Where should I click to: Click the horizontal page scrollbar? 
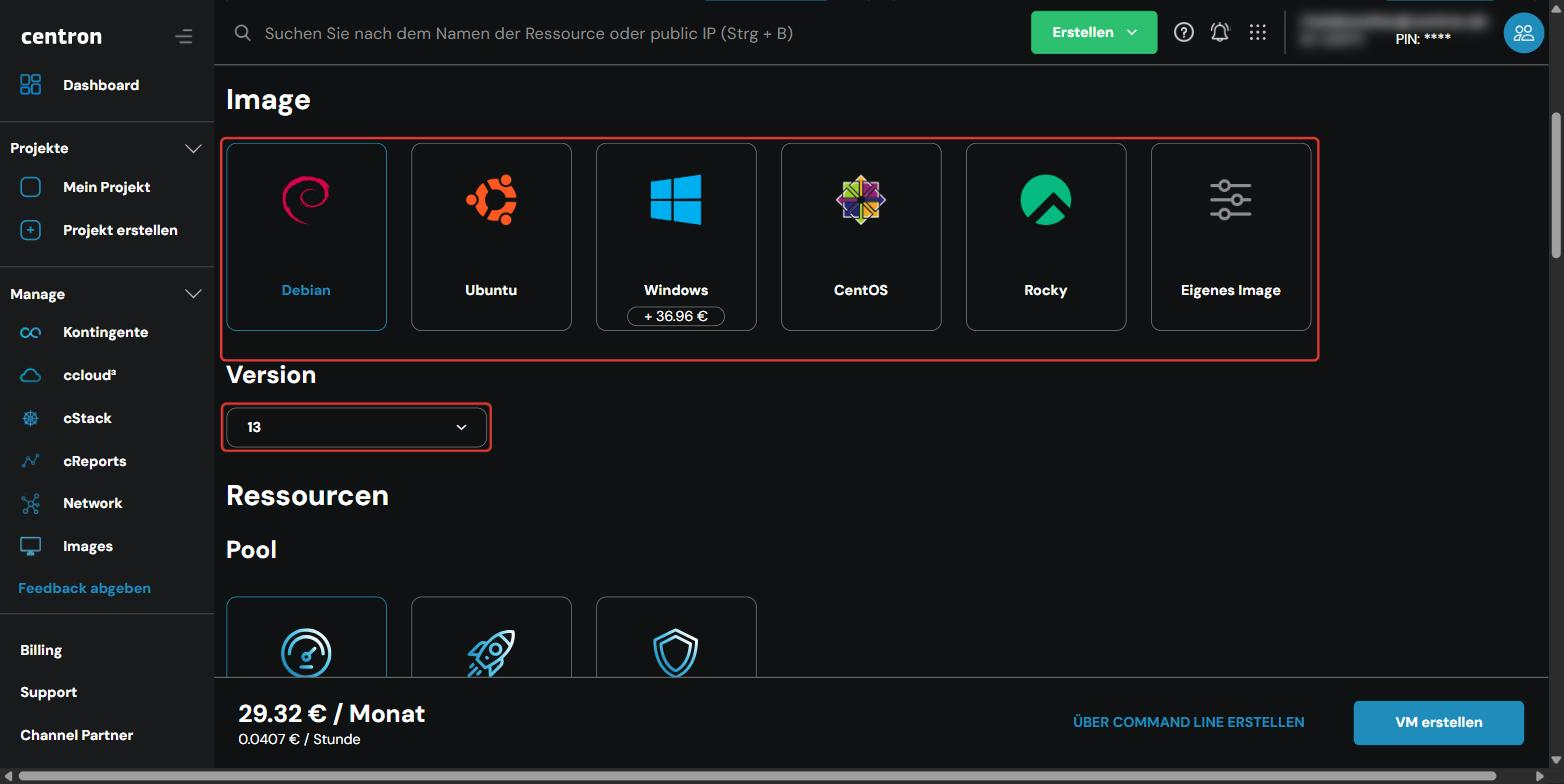(757, 776)
